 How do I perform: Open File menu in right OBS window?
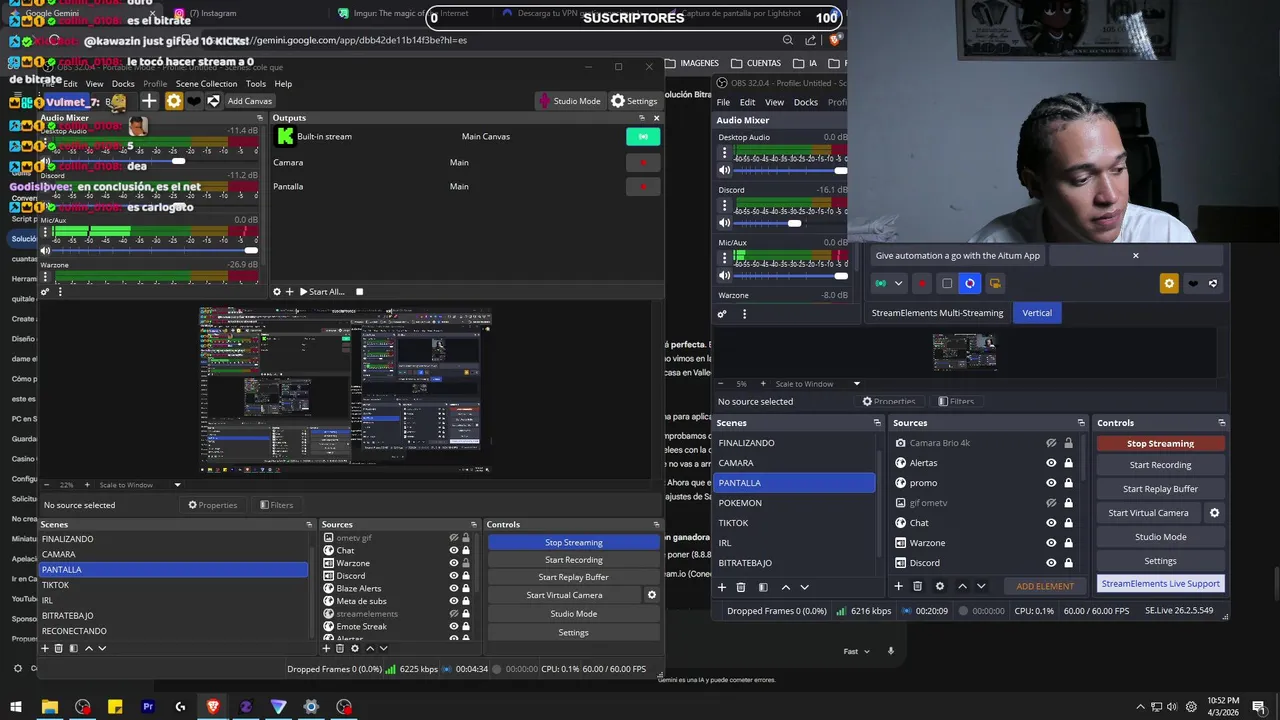(x=723, y=102)
